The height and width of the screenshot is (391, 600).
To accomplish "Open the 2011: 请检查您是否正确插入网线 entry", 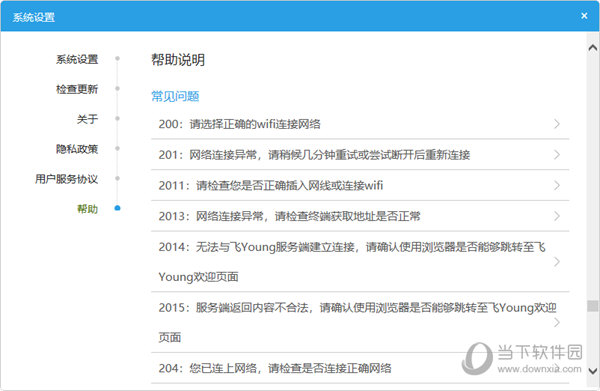I will pyautogui.click(x=360, y=185).
